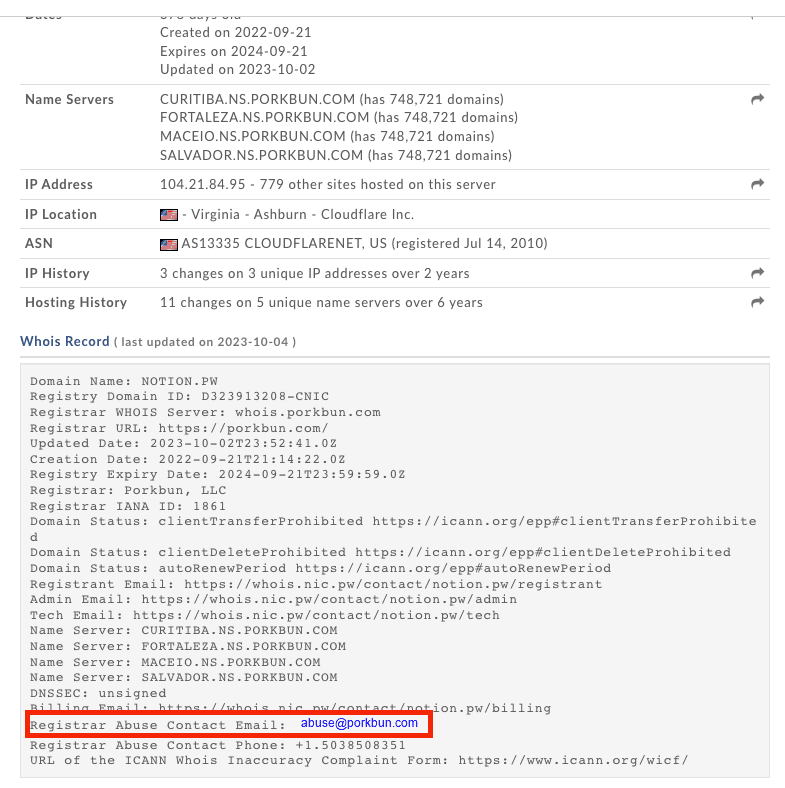This screenshot has height=788, width=785.
Task: Click Registry Domain ID D323913208-CNIC line
Action: (179, 397)
